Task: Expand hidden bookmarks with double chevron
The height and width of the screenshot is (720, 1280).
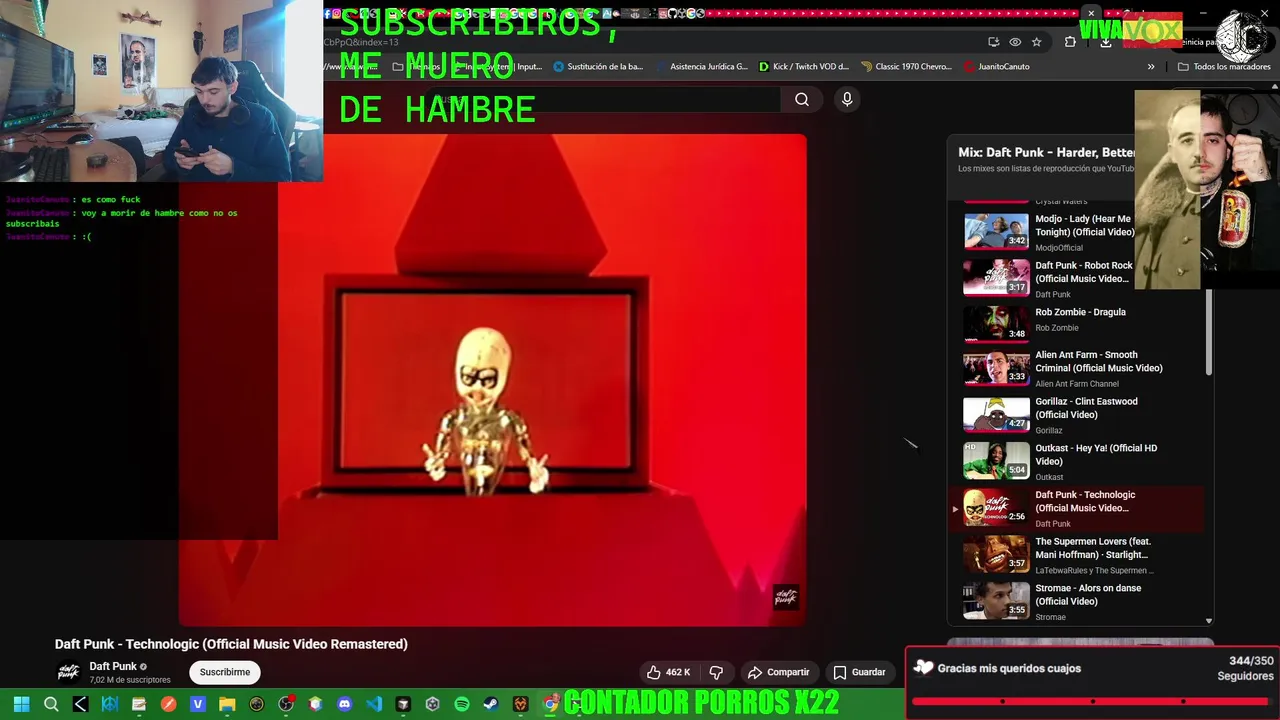Action: [1151, 67]
